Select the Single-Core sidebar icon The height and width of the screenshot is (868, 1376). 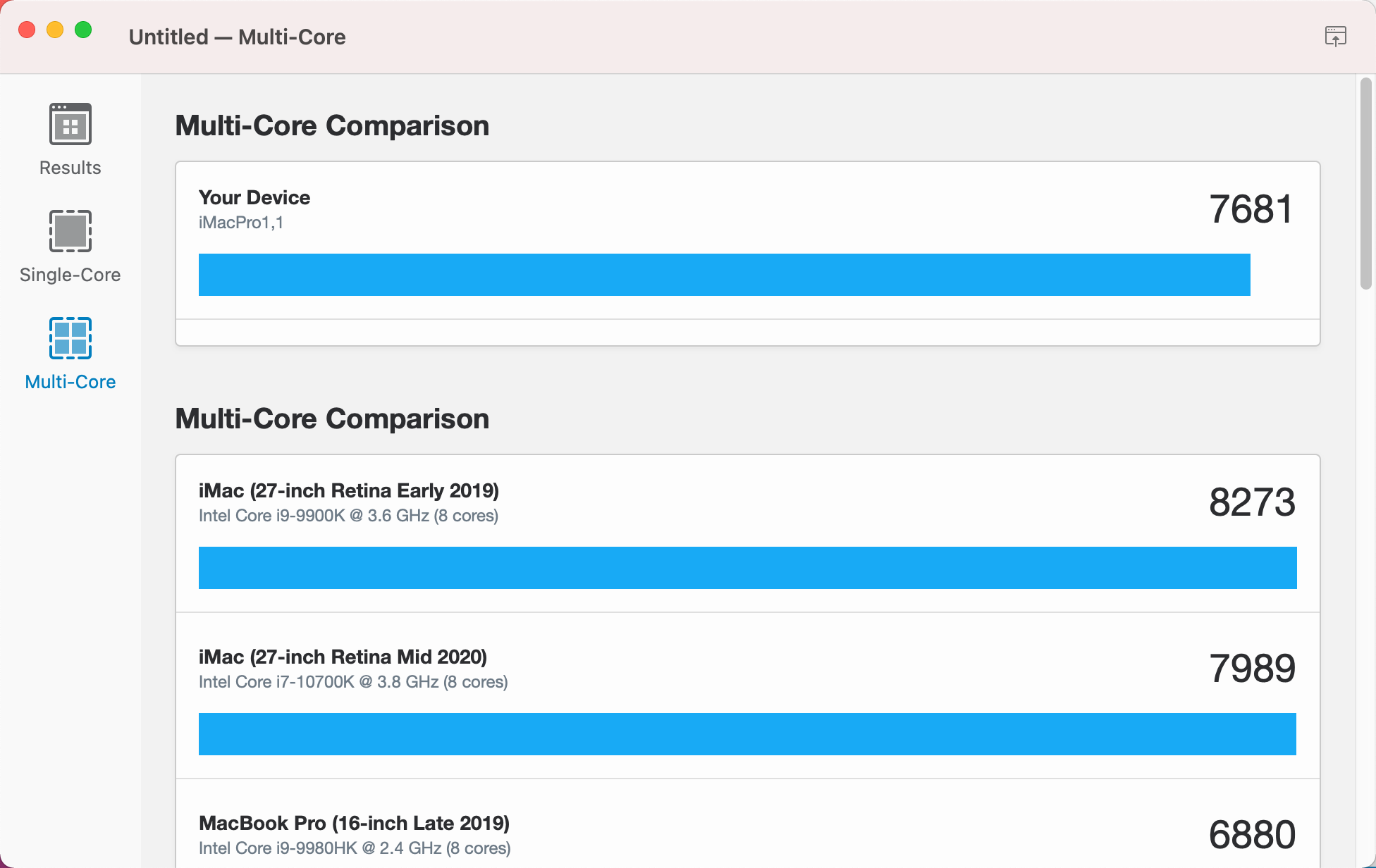(x=70, y=231)
